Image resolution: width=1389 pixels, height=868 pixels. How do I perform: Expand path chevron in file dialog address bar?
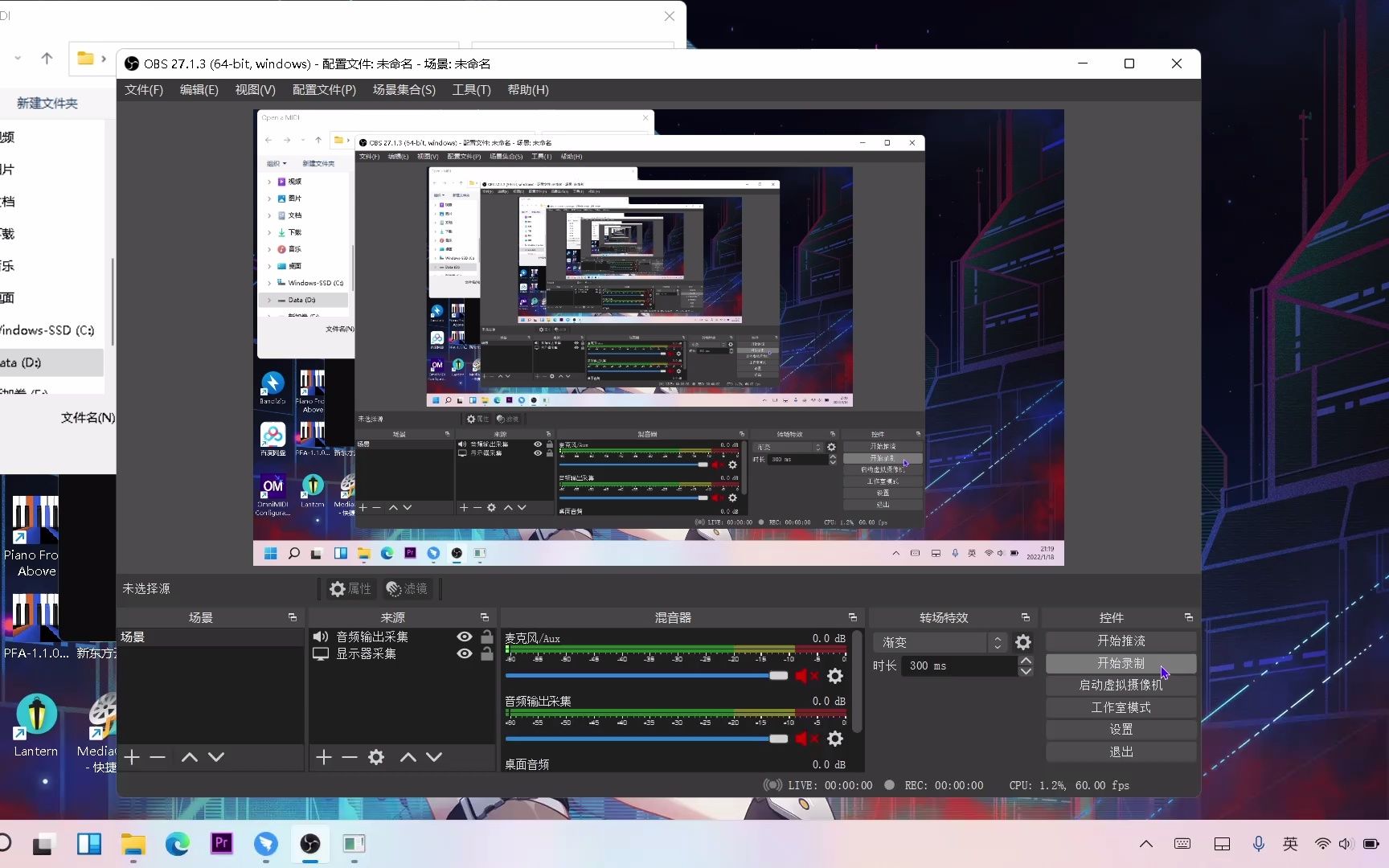click(104, 59)
